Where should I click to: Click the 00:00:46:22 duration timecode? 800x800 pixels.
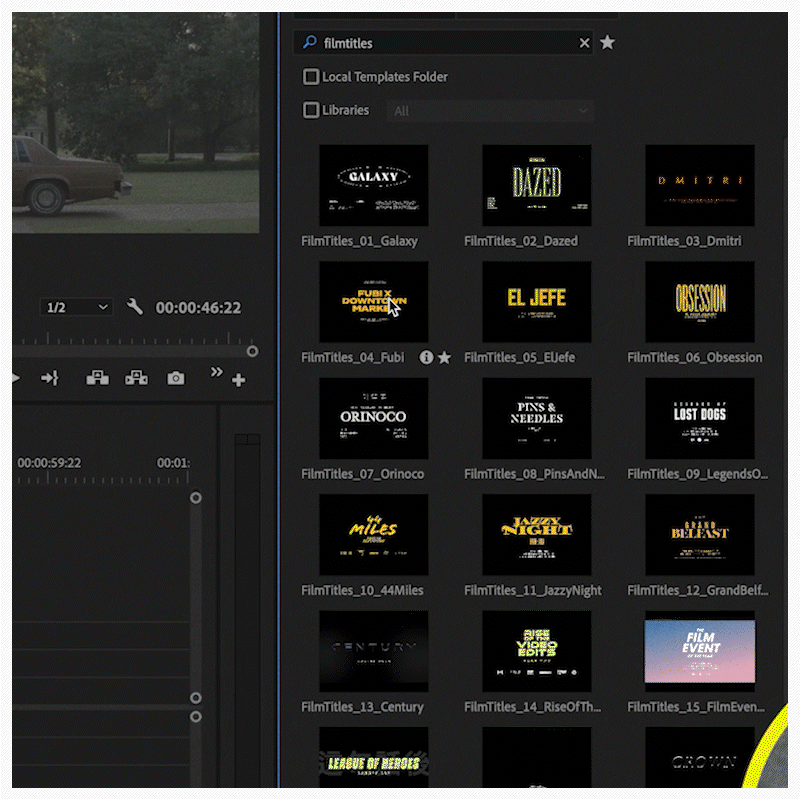[x=198, y=308]
